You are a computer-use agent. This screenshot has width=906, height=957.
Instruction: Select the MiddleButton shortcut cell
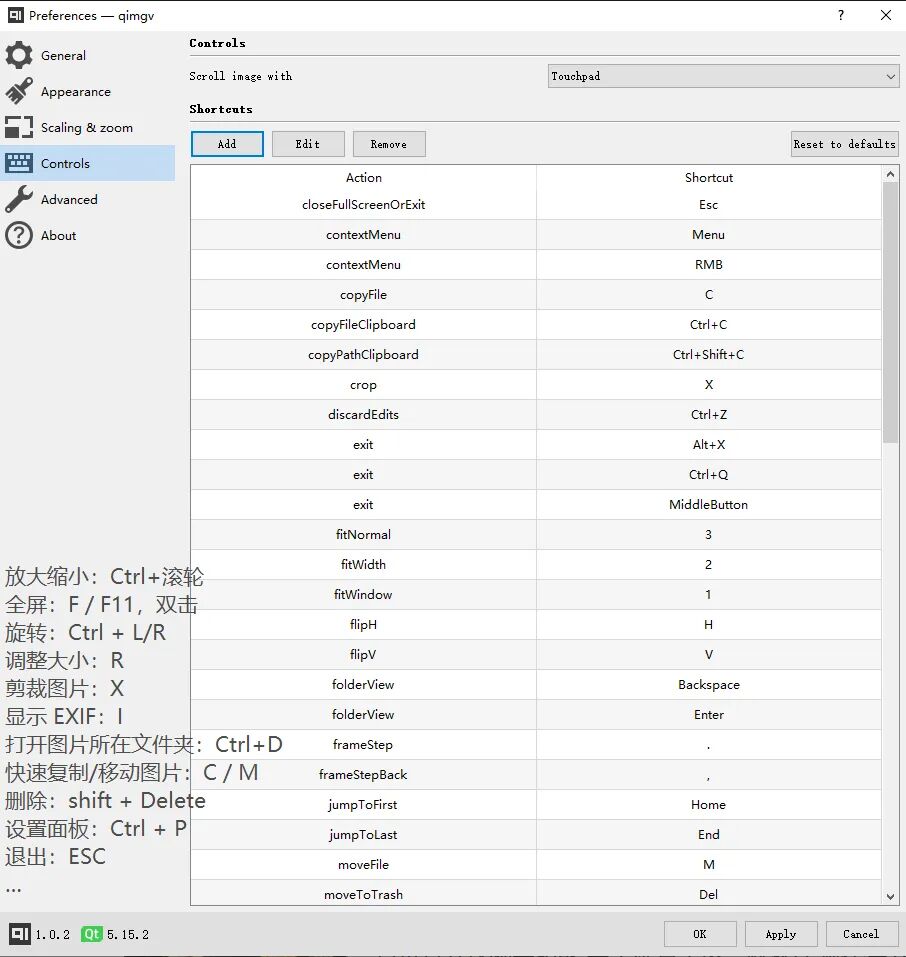click(708, 504)
